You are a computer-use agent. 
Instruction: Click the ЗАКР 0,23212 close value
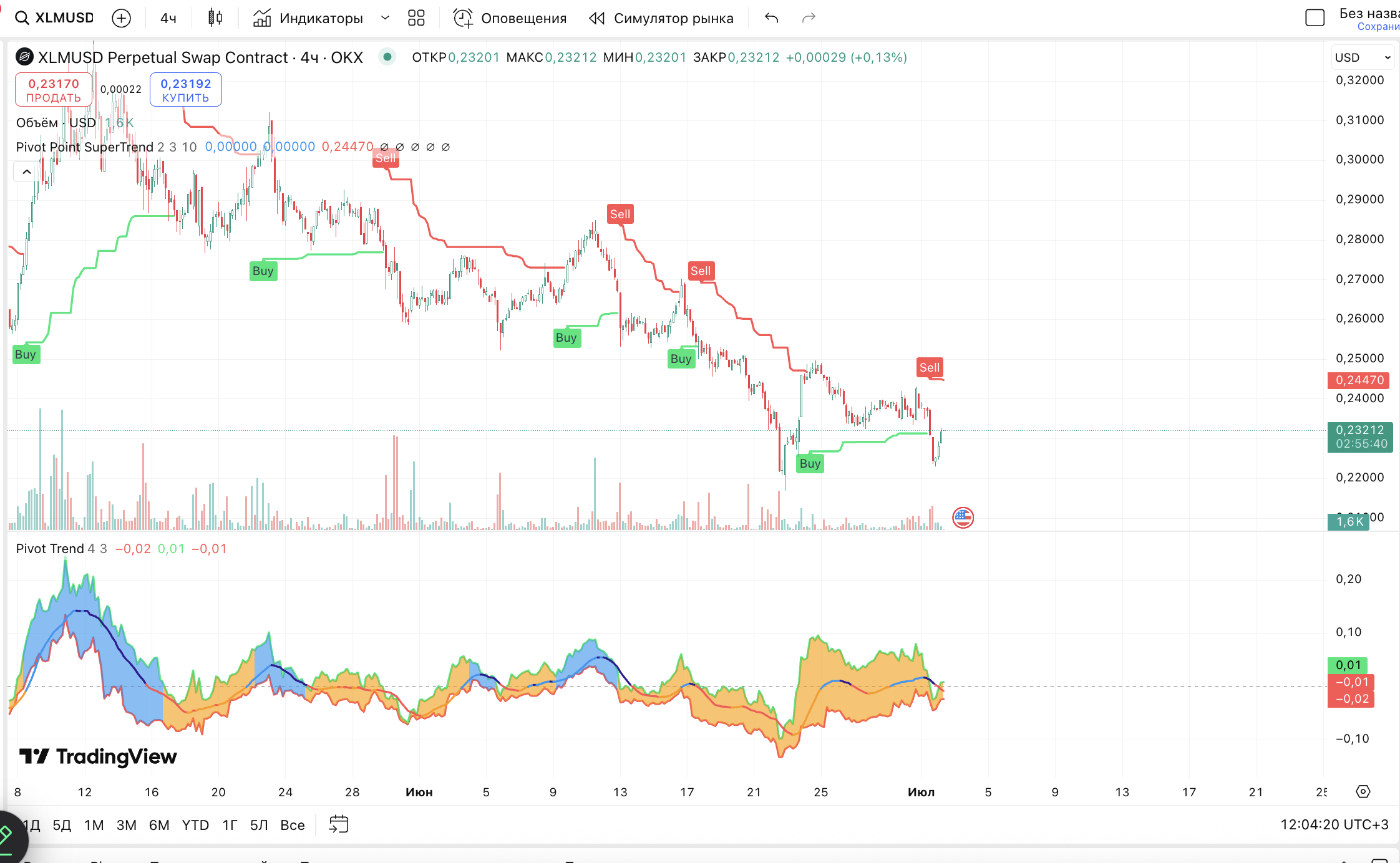736,57
